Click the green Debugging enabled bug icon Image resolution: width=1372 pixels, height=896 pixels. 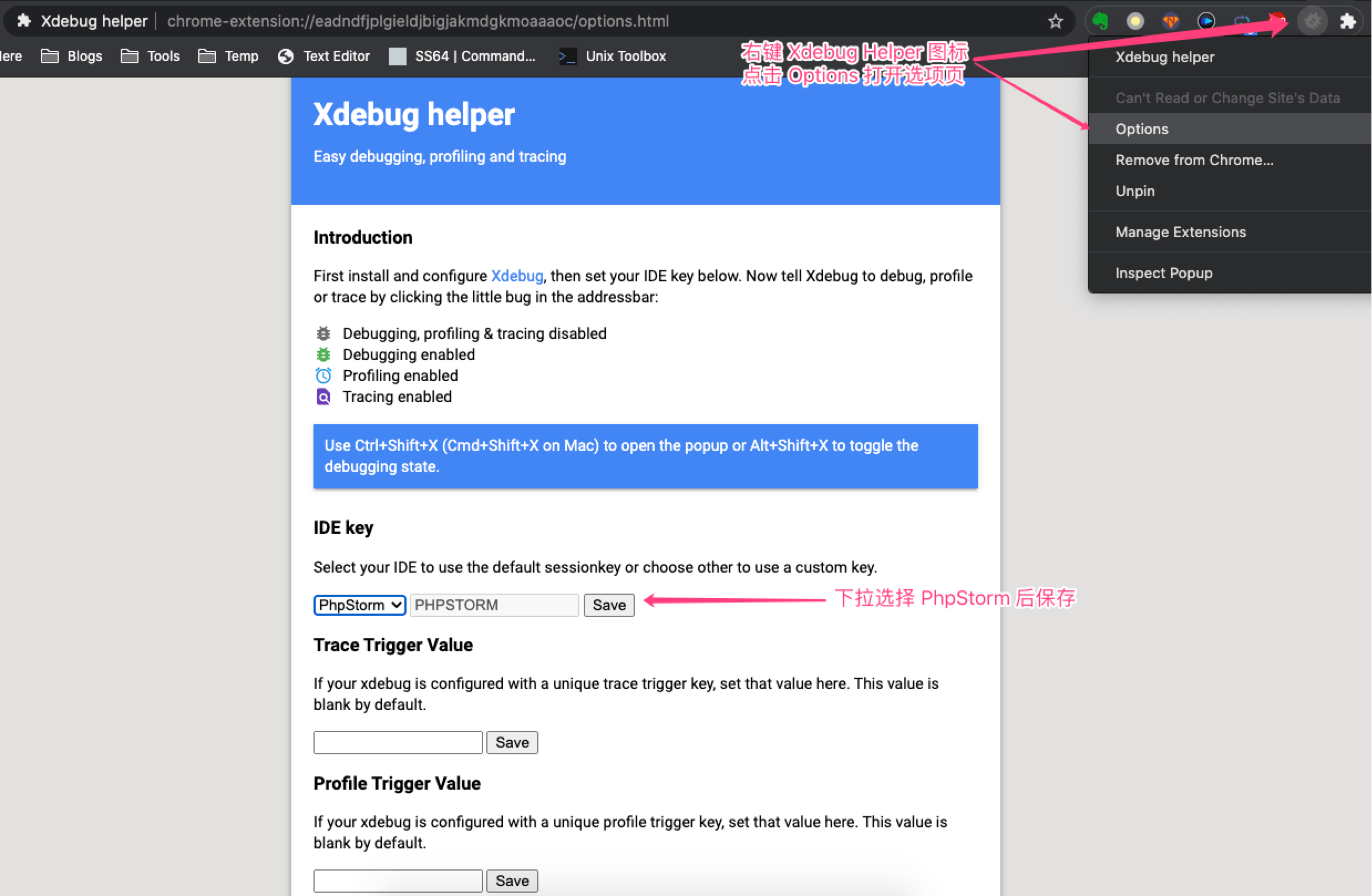(323, 354)
